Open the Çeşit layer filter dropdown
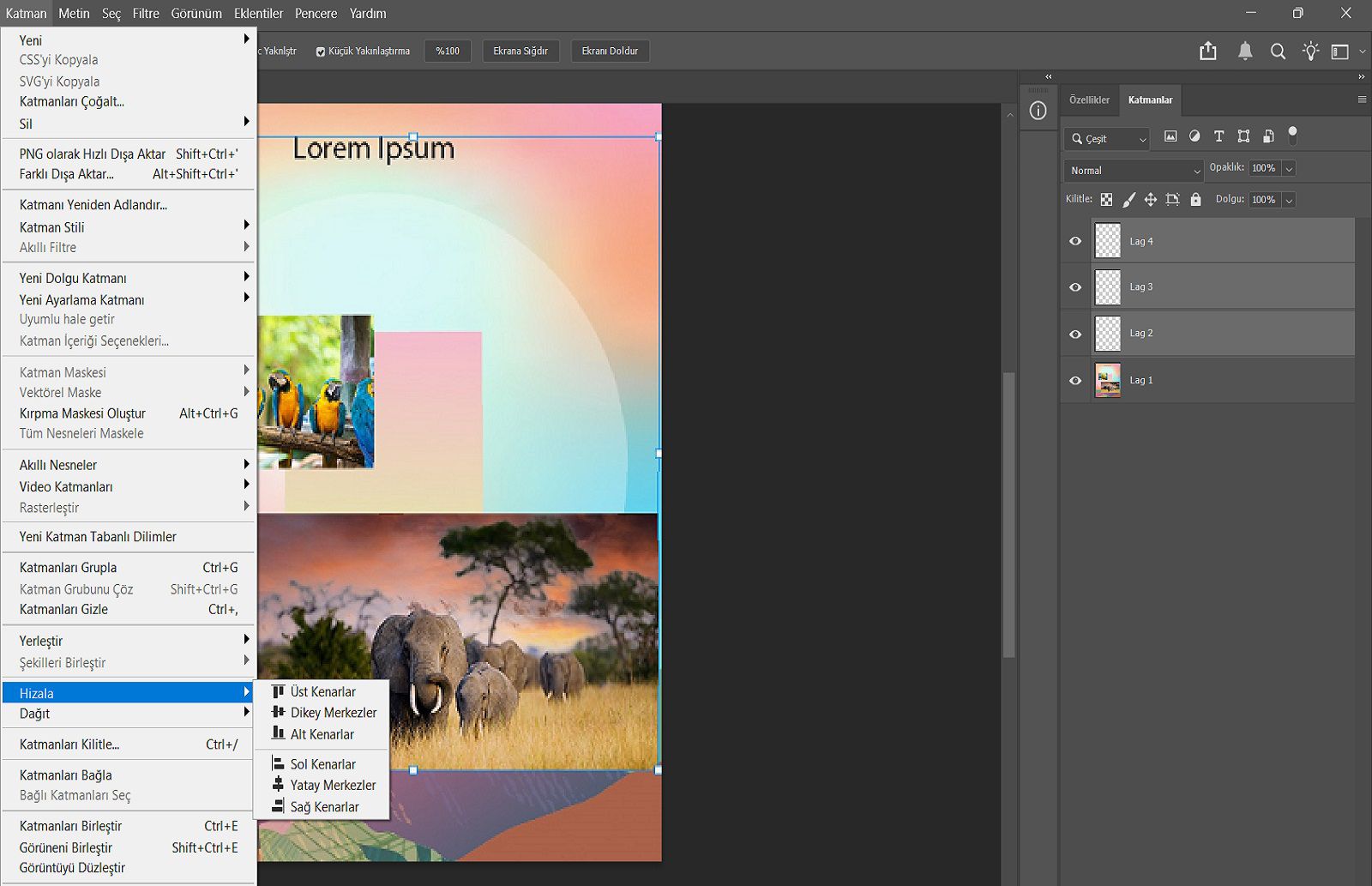This screenshot has height=886, width=1372. click(1107, 138)
